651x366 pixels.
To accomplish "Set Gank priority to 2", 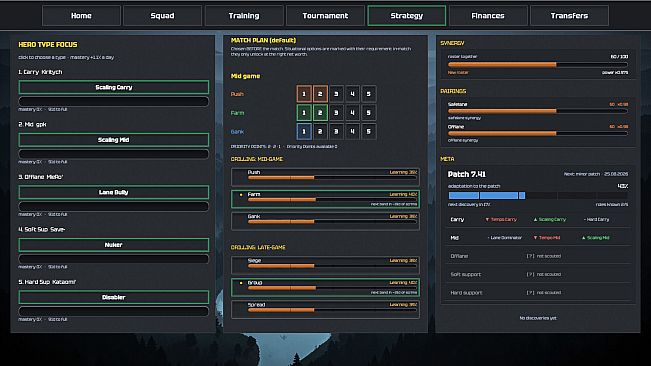I will click(x=320, y=132).
